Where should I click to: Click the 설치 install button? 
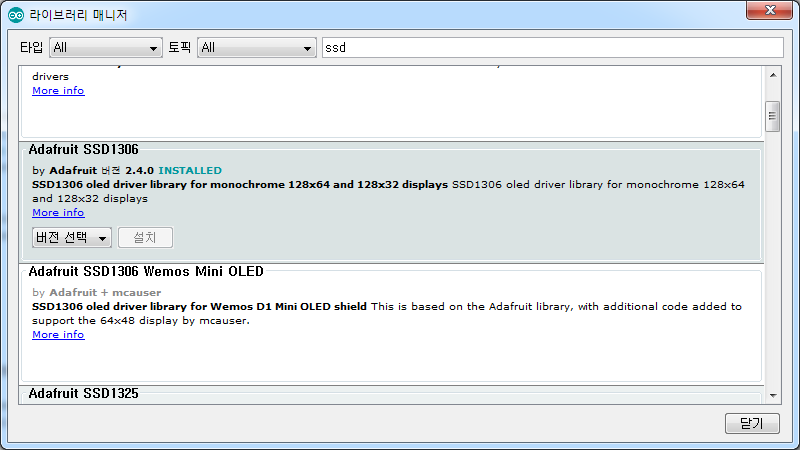pos(145,238)
